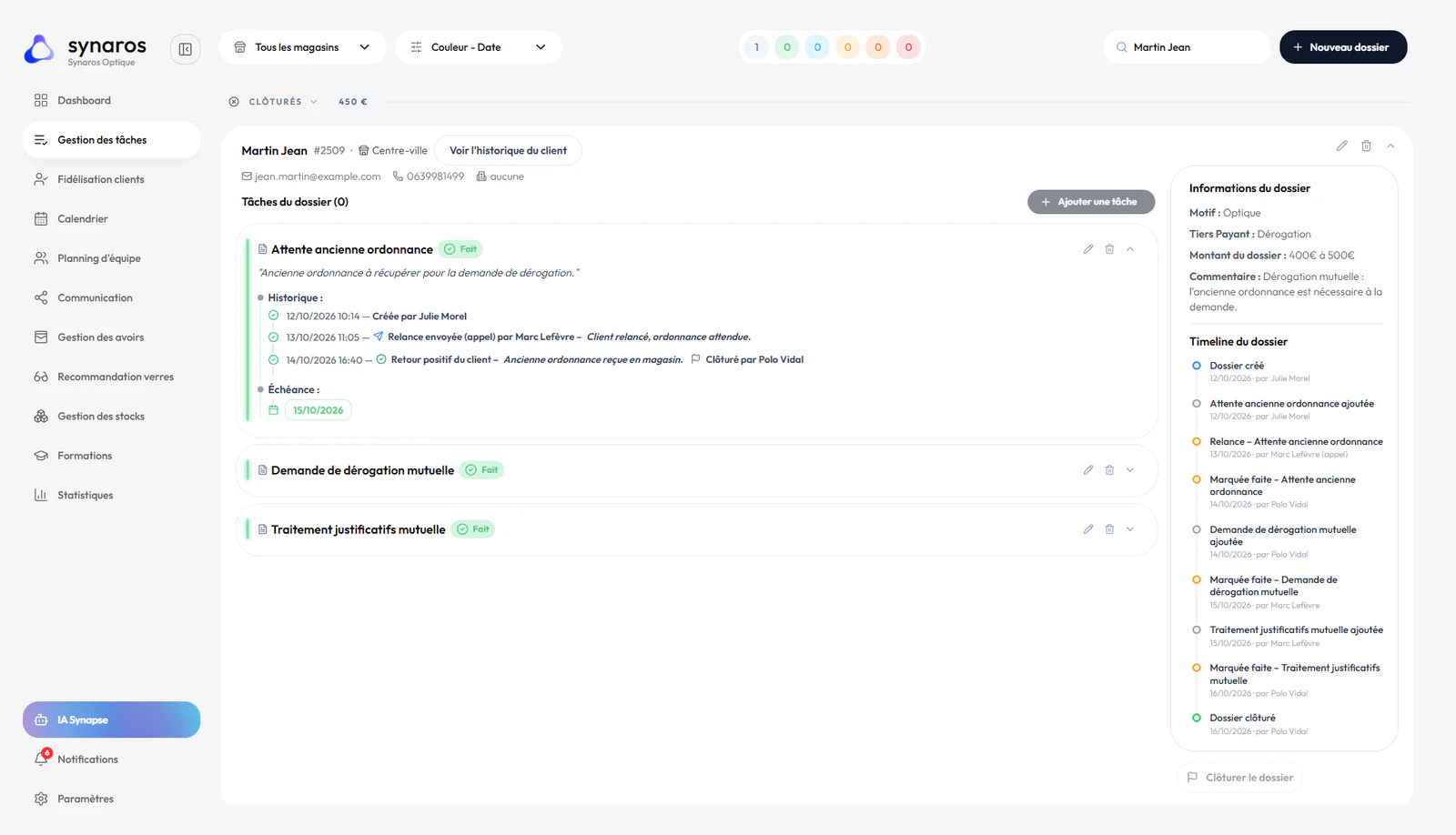Open Paramètres settings

click(x=111, y=799)
